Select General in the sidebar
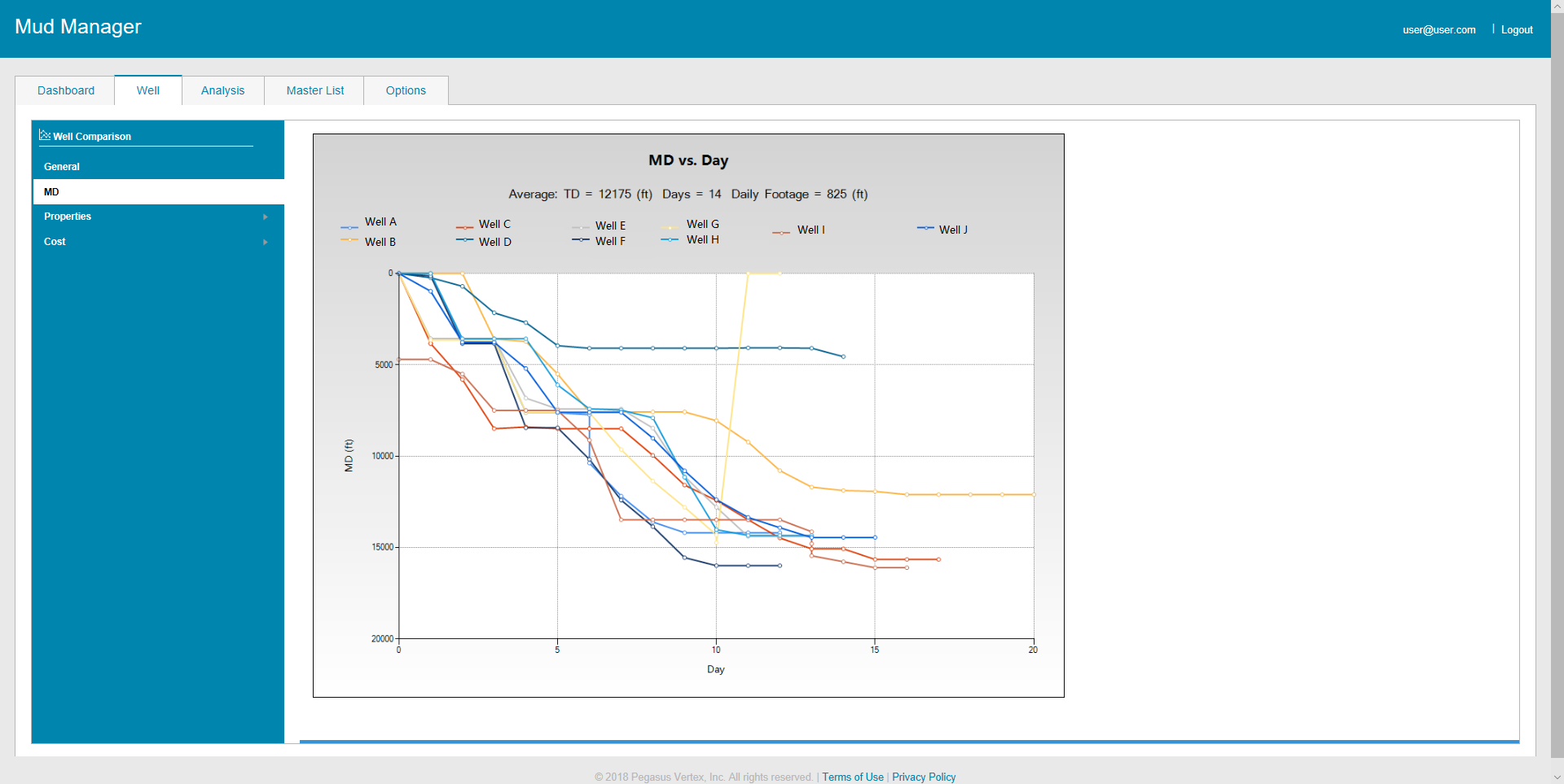This screenshot has width=1564, height=784. point(62,167)
